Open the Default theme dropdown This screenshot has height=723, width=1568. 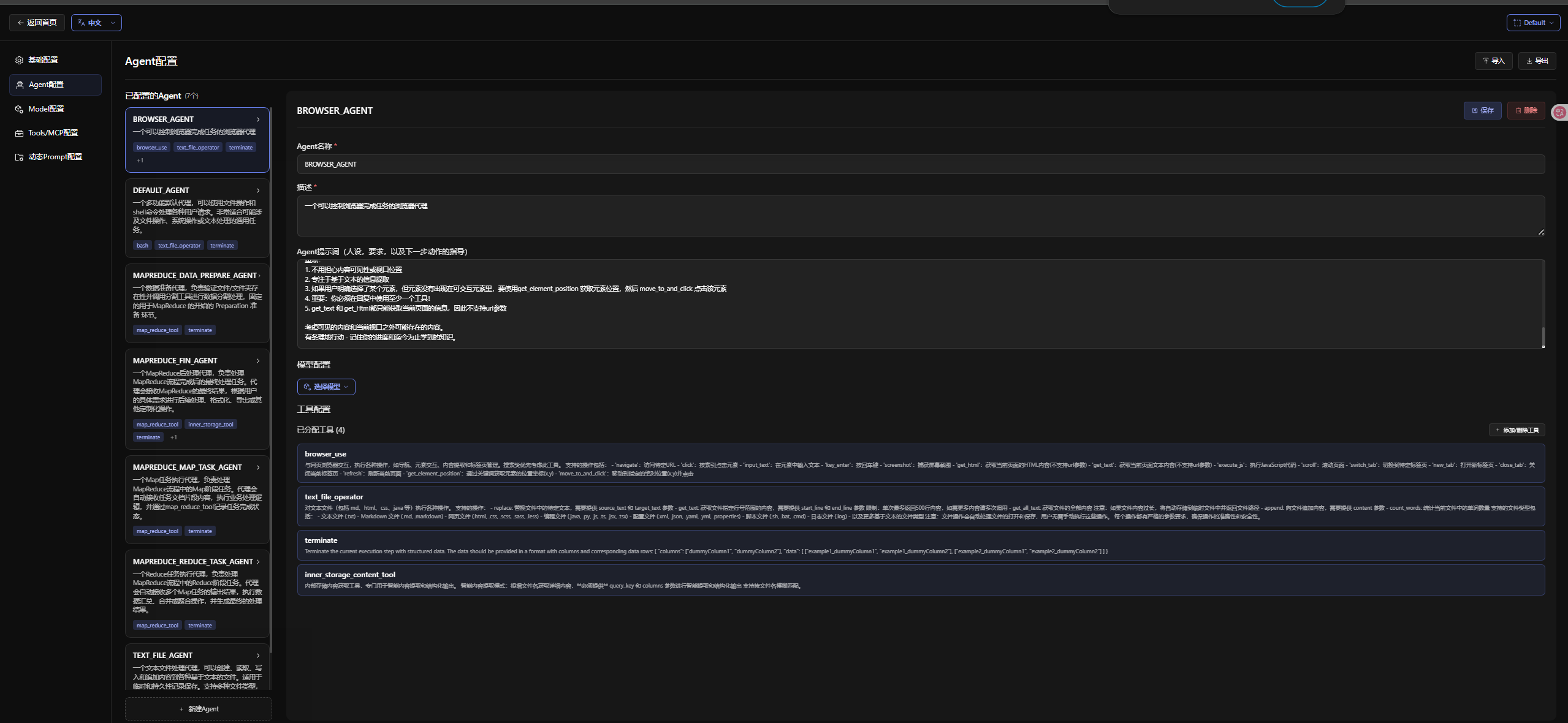(1533, 23)
